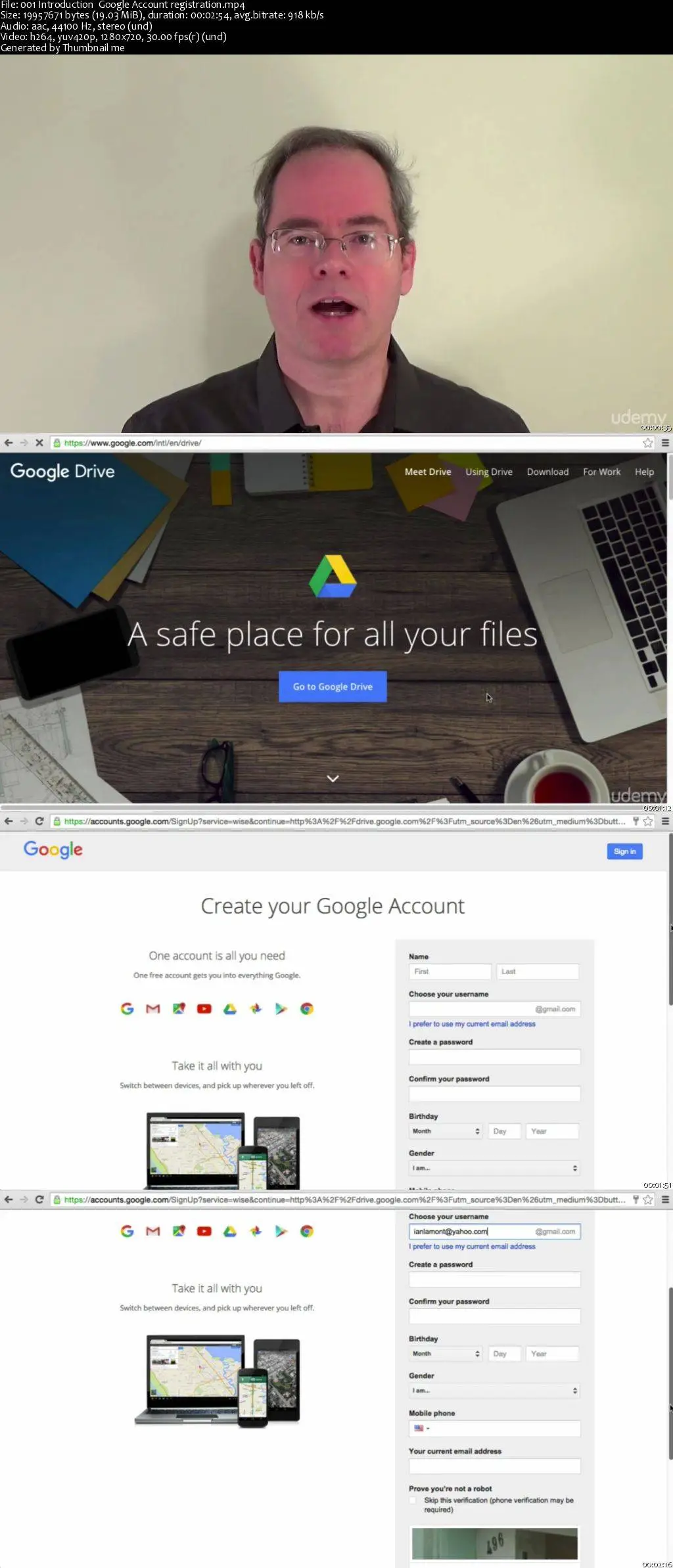Click the Google Drive logo at page top-left
Viewport: 673px width, 1568px height.
click(62, 472)
